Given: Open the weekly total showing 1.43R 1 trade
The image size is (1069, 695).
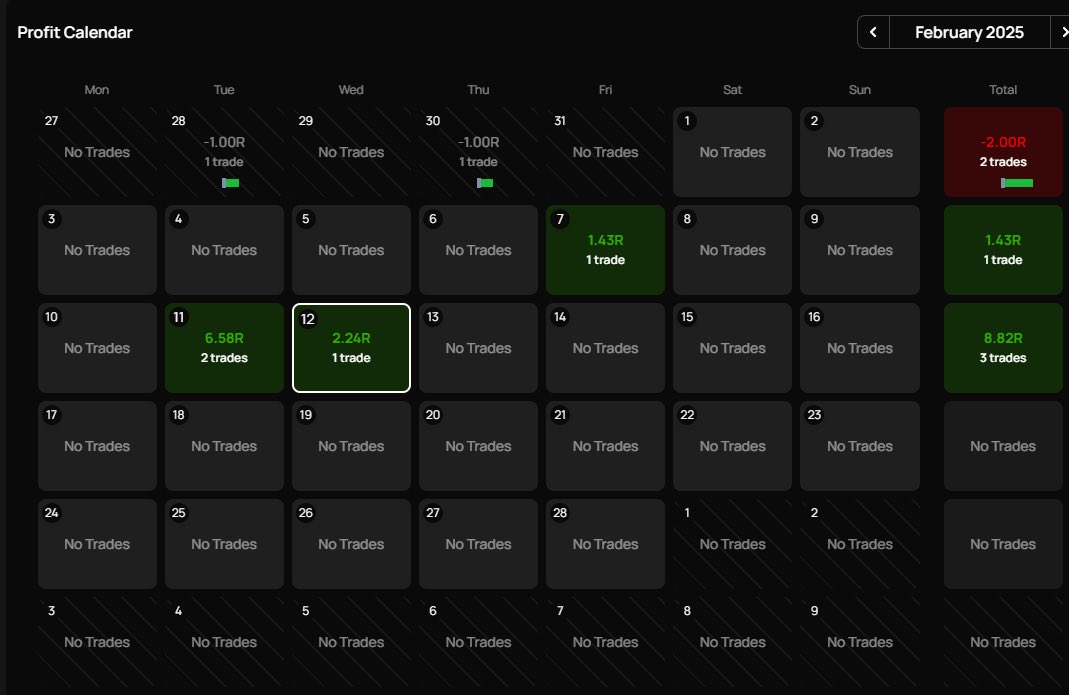Looking at the screenshot, I should click(1003, 250).
